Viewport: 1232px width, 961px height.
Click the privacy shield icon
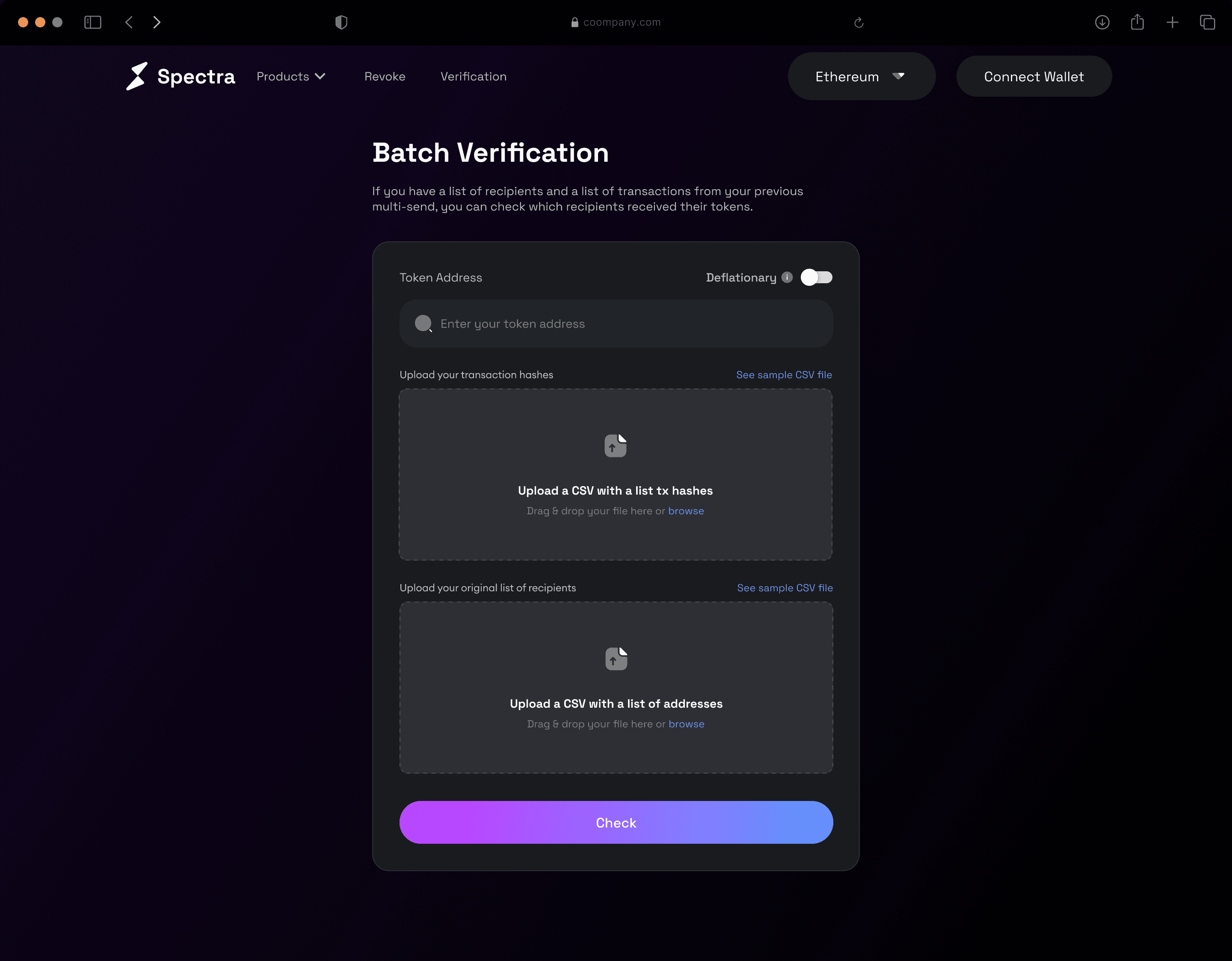click(x=341, y=22)
